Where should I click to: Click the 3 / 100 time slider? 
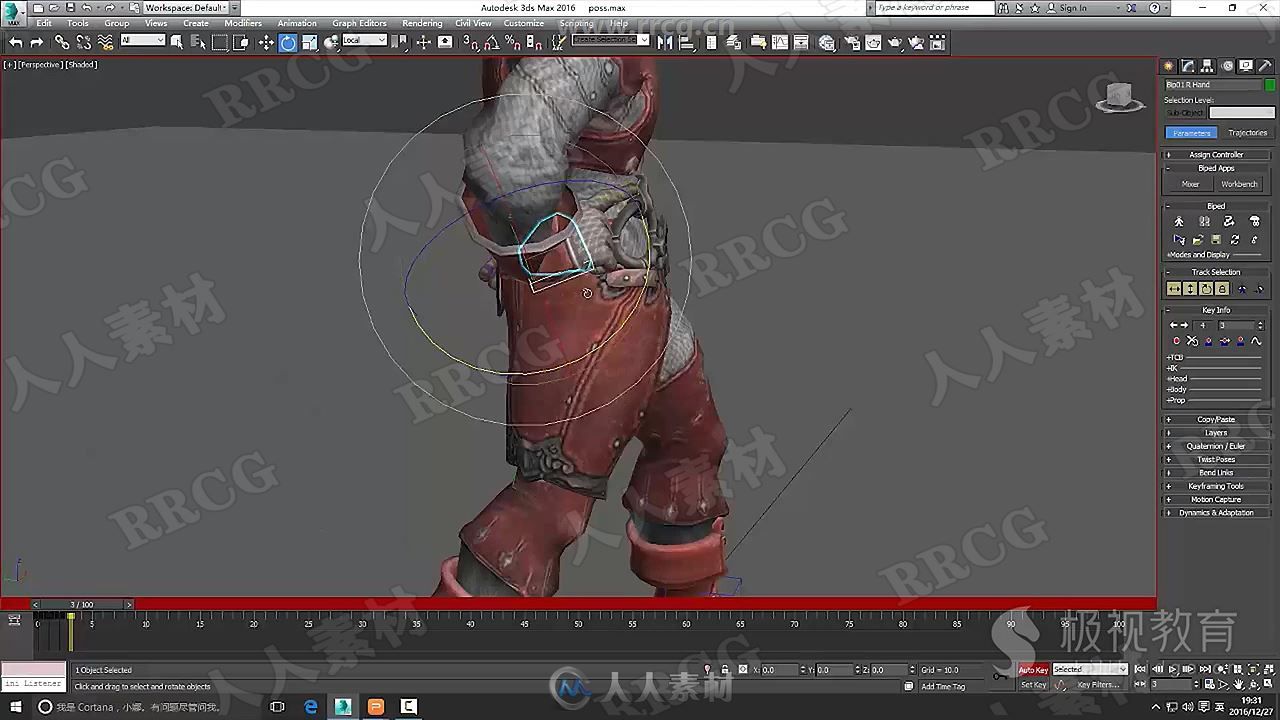click(x=82, y=604)
